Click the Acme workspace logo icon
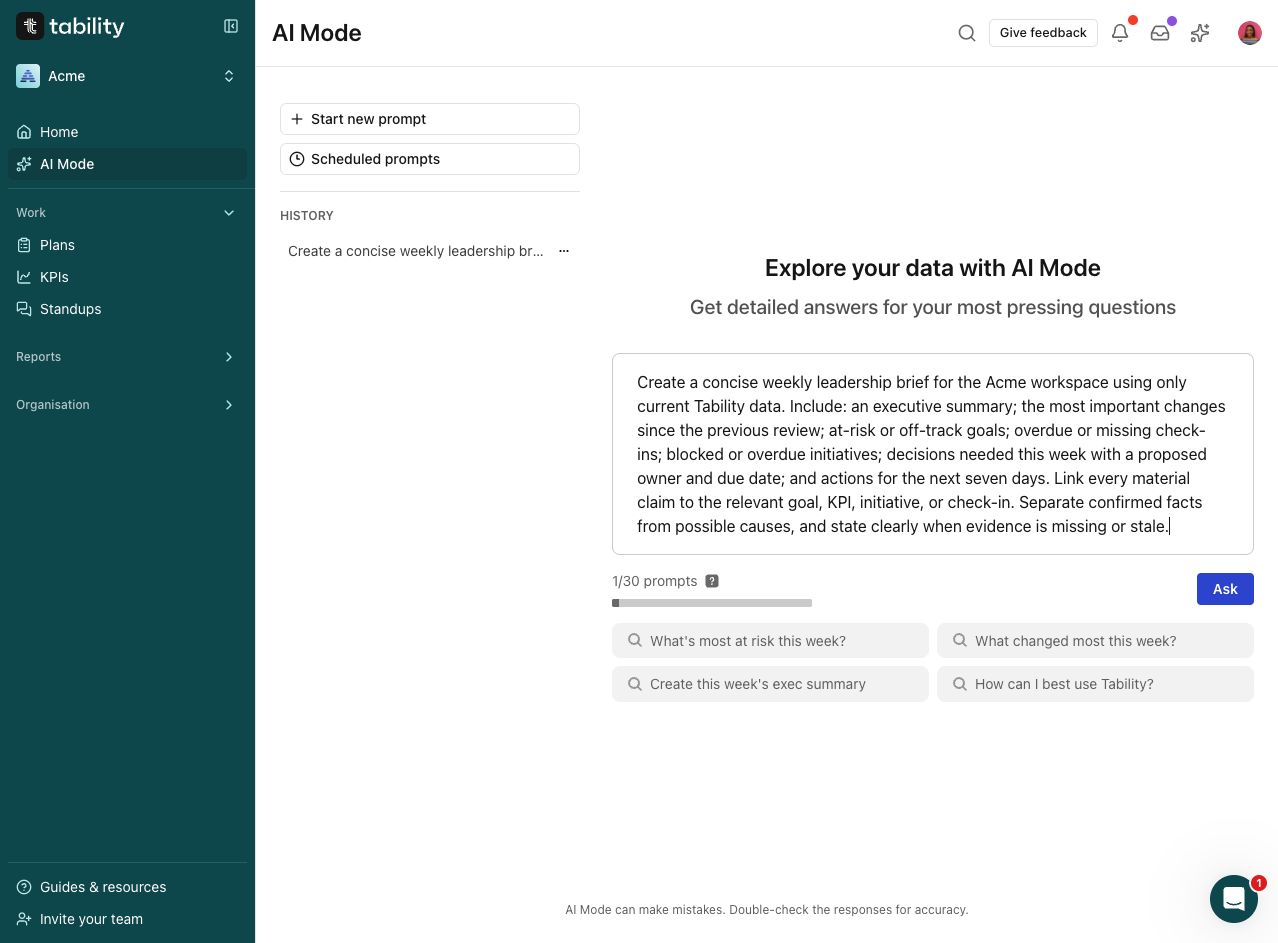Screen dimensions: 1278x943 [x=28, y=76]
